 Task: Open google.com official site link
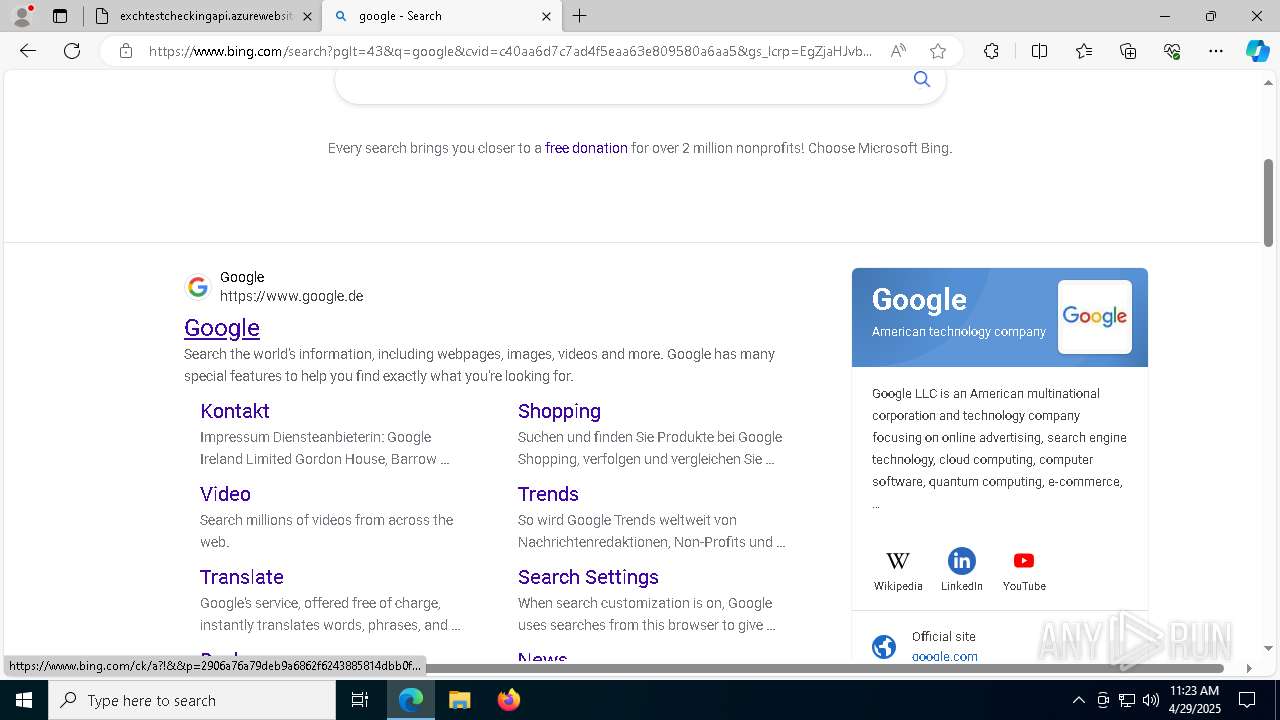coord(945,656)
